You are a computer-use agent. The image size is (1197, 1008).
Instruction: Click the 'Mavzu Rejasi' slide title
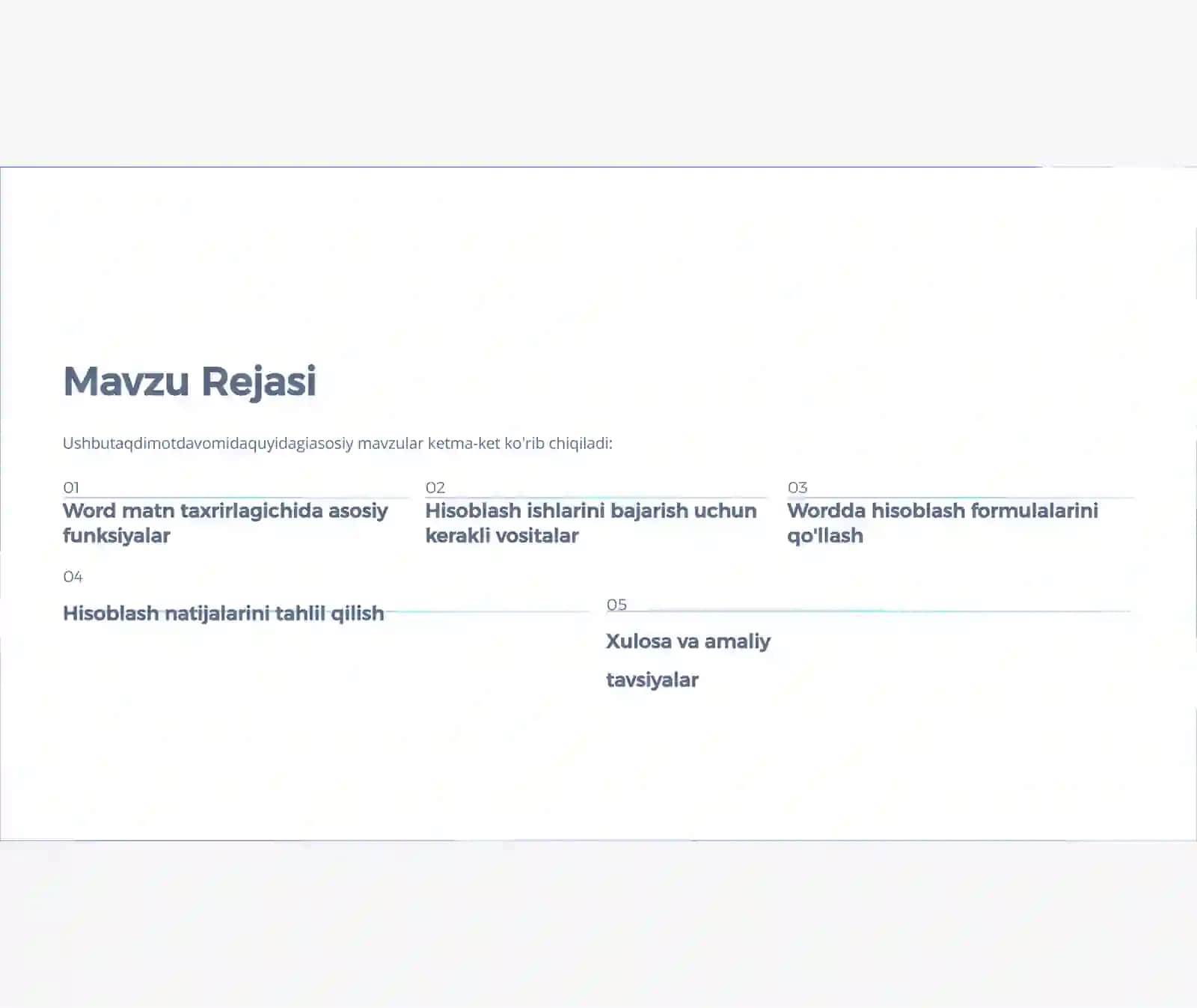190,382
